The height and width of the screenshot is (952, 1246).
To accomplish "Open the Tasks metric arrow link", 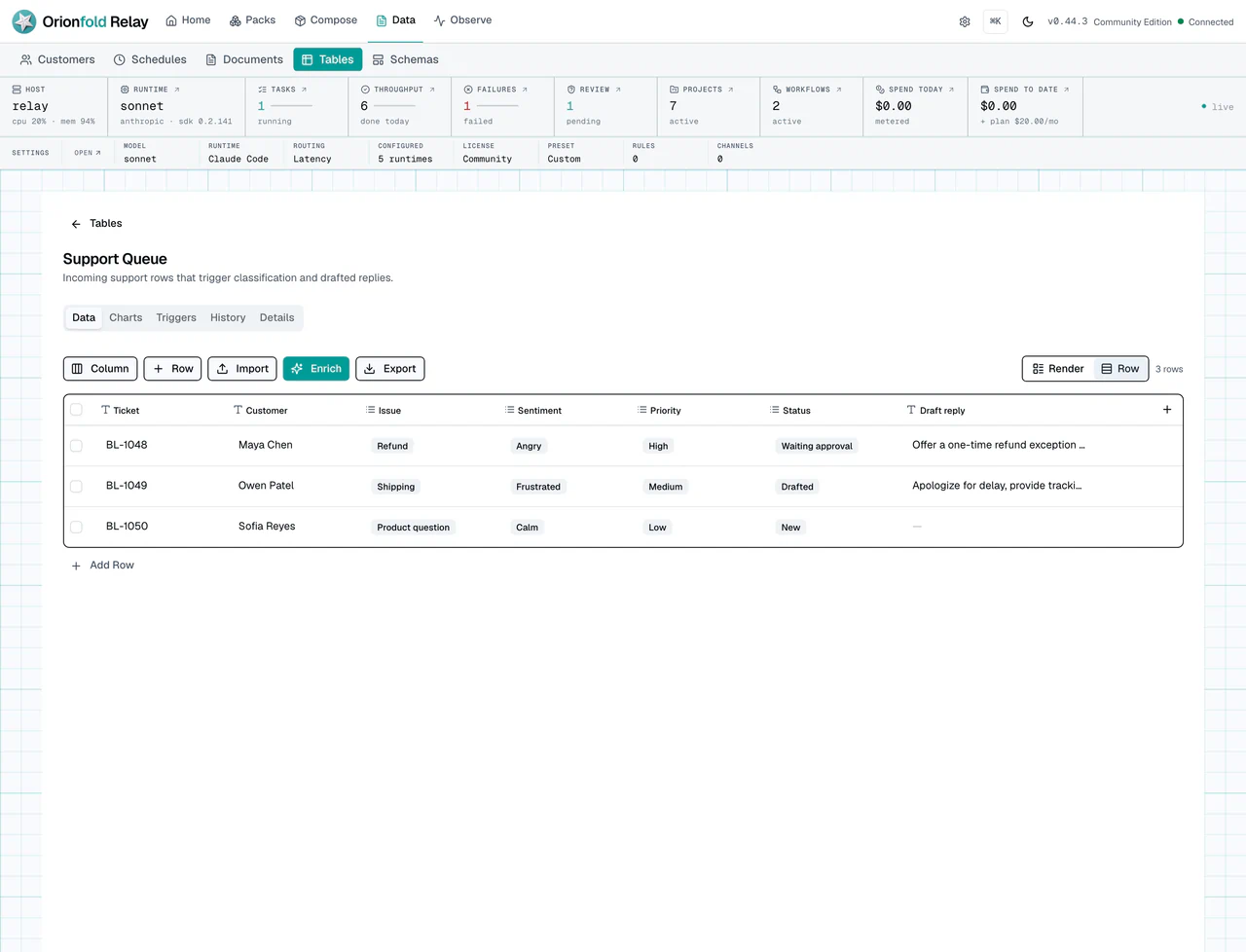I will click(x=304, y=90).
